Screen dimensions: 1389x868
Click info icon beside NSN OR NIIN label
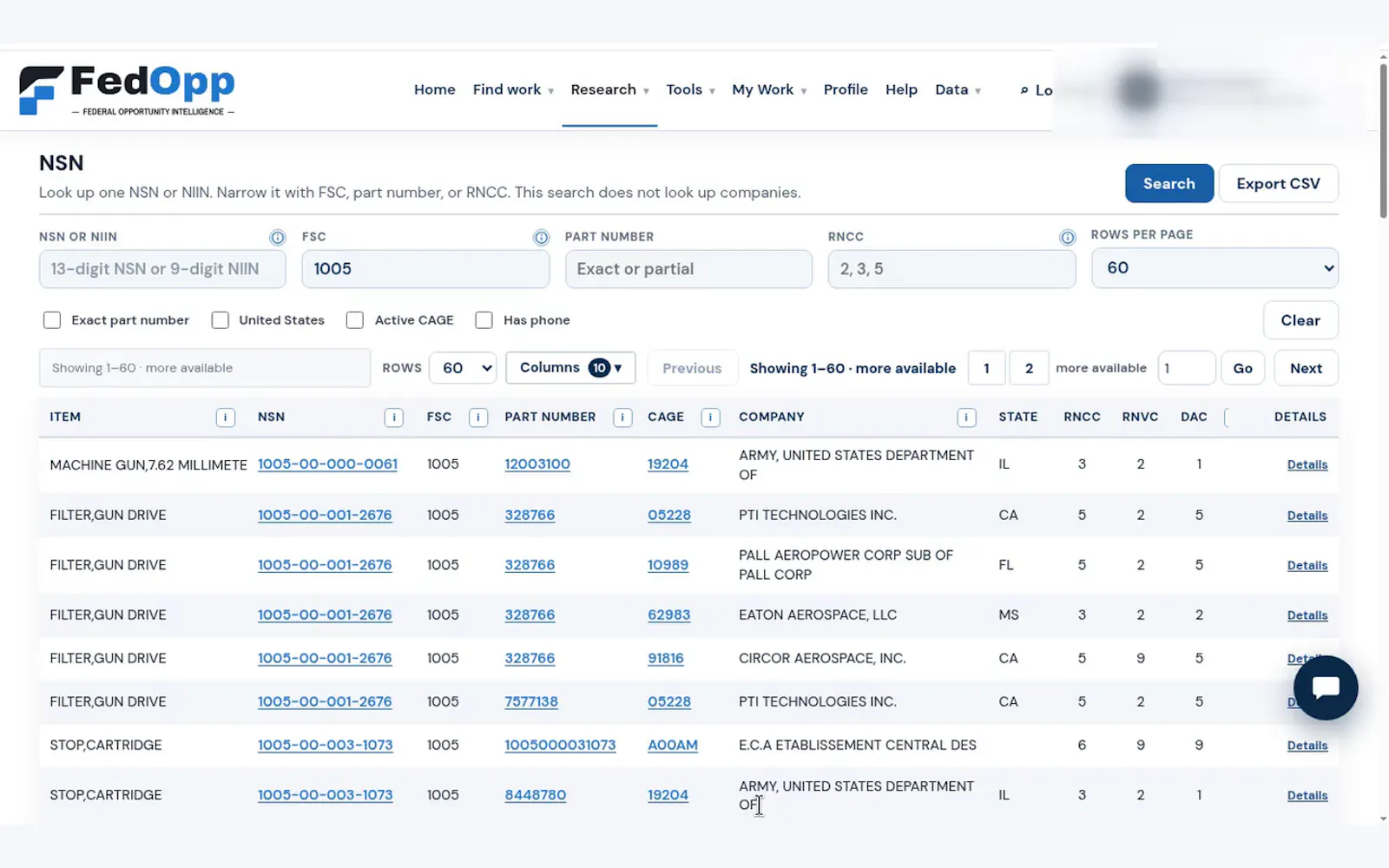(277, 237)
